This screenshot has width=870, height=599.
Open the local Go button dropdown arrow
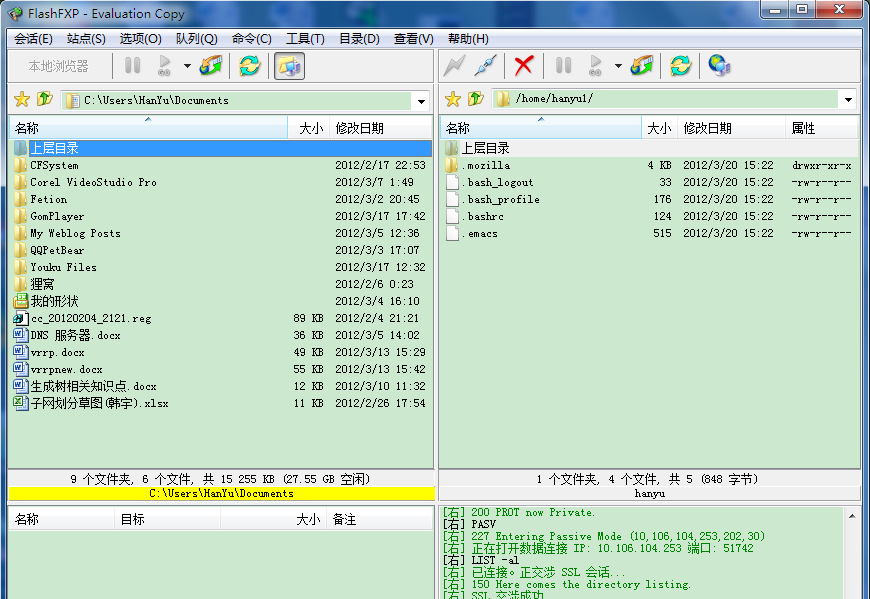tap(188, 66)
